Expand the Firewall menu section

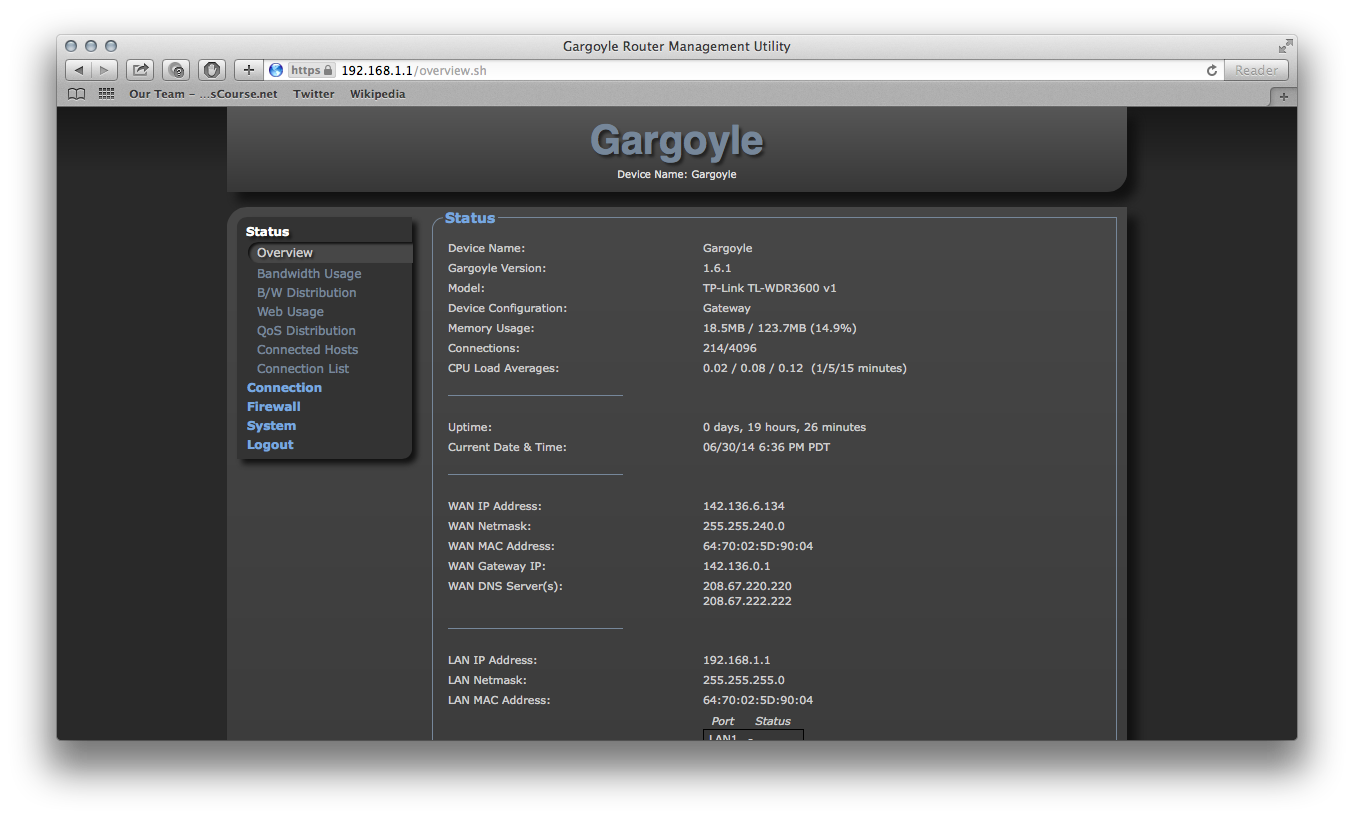click(x=274, y=407)
